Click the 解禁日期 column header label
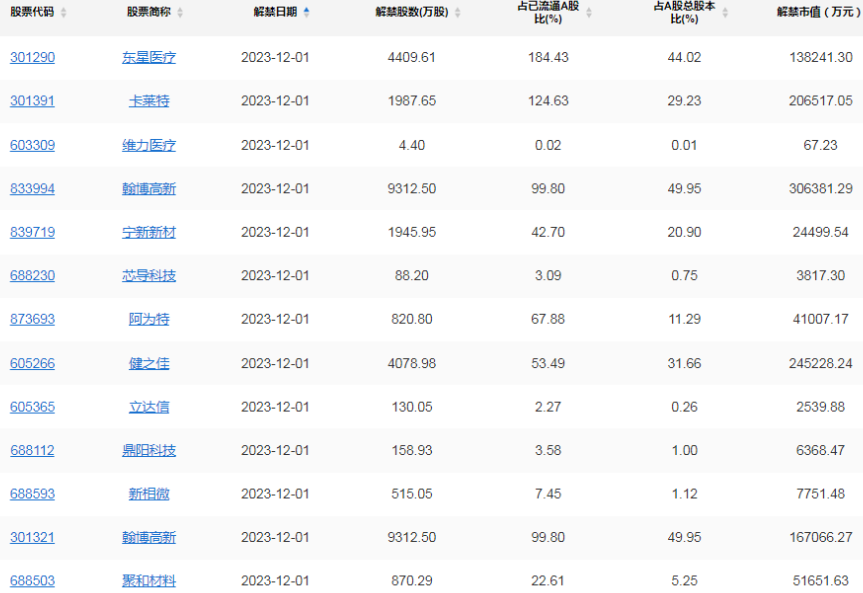This screenshot has height=593, width=863. point(275,12)
